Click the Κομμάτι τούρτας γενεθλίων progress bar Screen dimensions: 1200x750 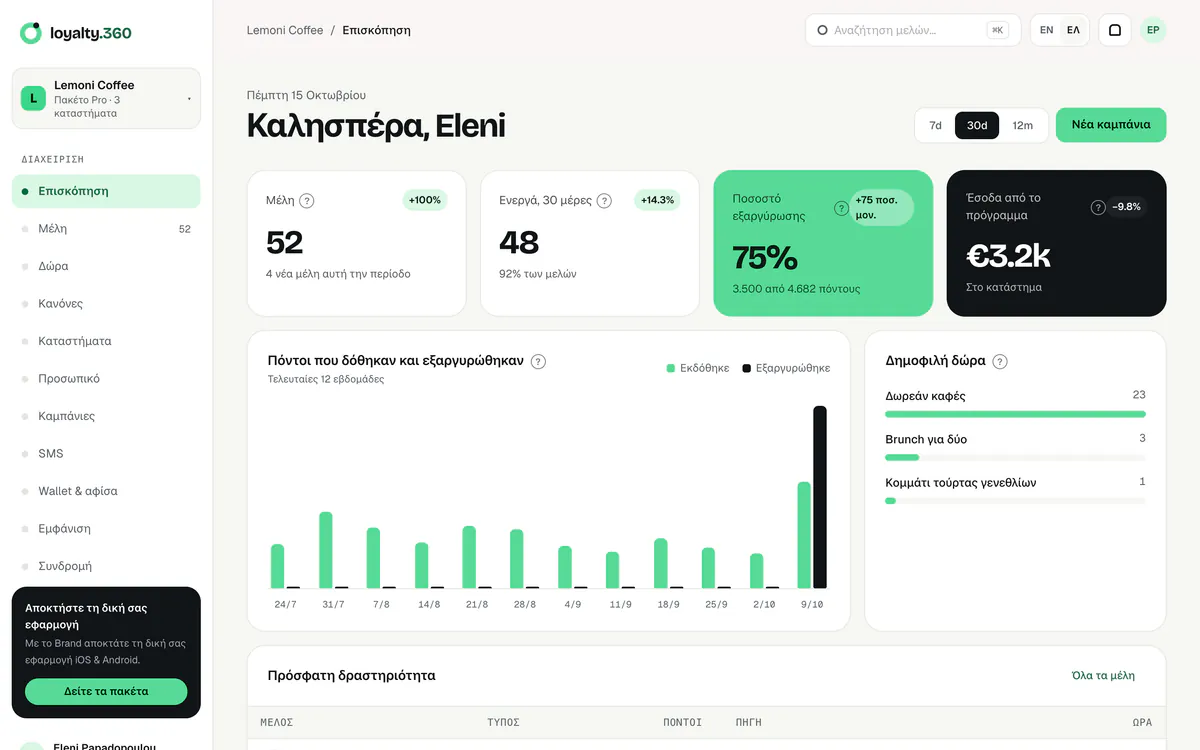(1015, 501)
